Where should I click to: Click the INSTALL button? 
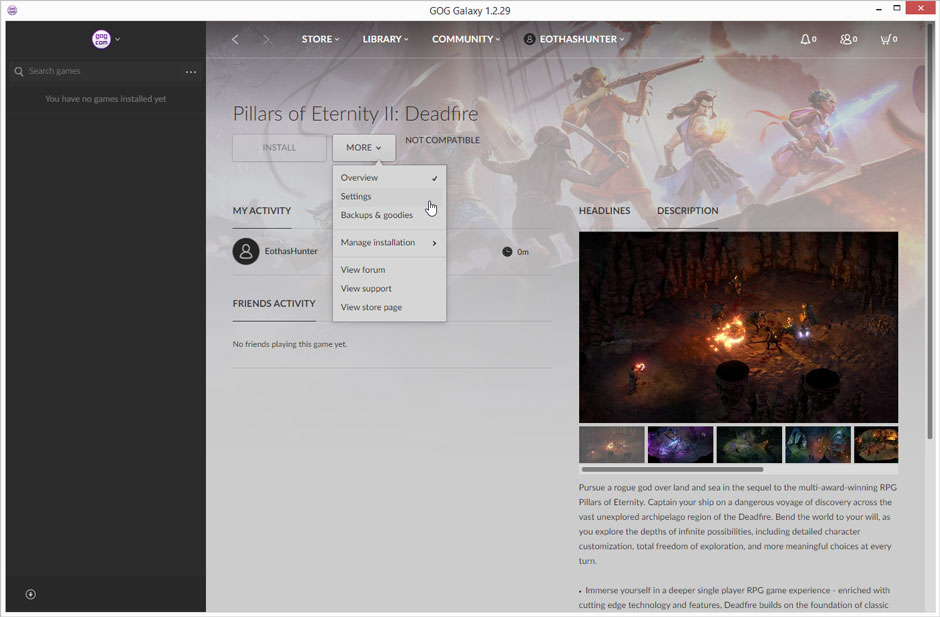279,148
